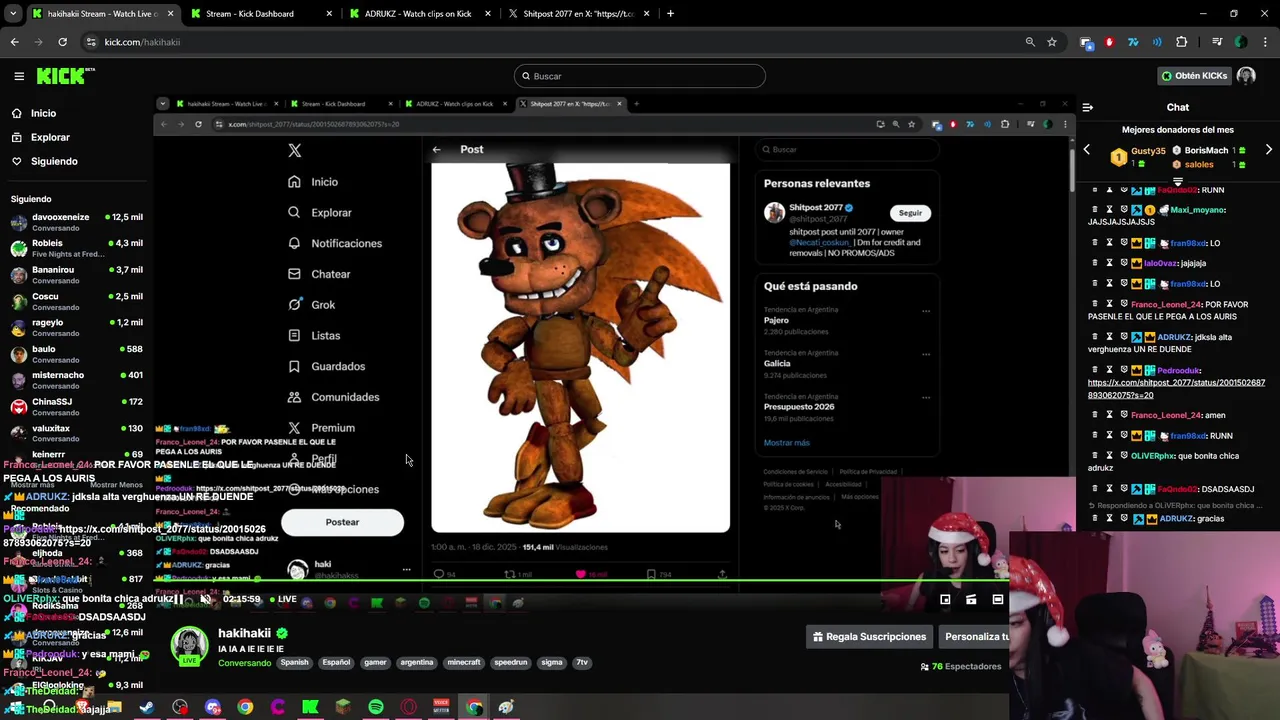Open baulo channel in following list
The height and width of the screenshot is (720, 1280).
coord(76,354)
